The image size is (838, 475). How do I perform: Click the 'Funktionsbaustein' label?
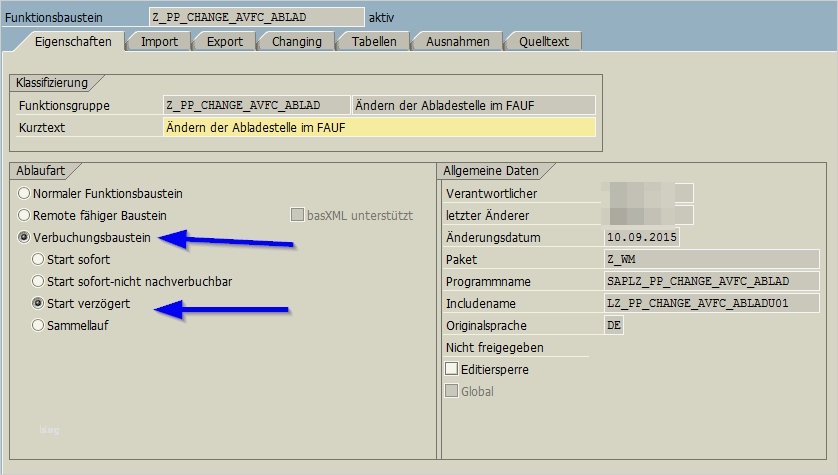coord(53,18)
